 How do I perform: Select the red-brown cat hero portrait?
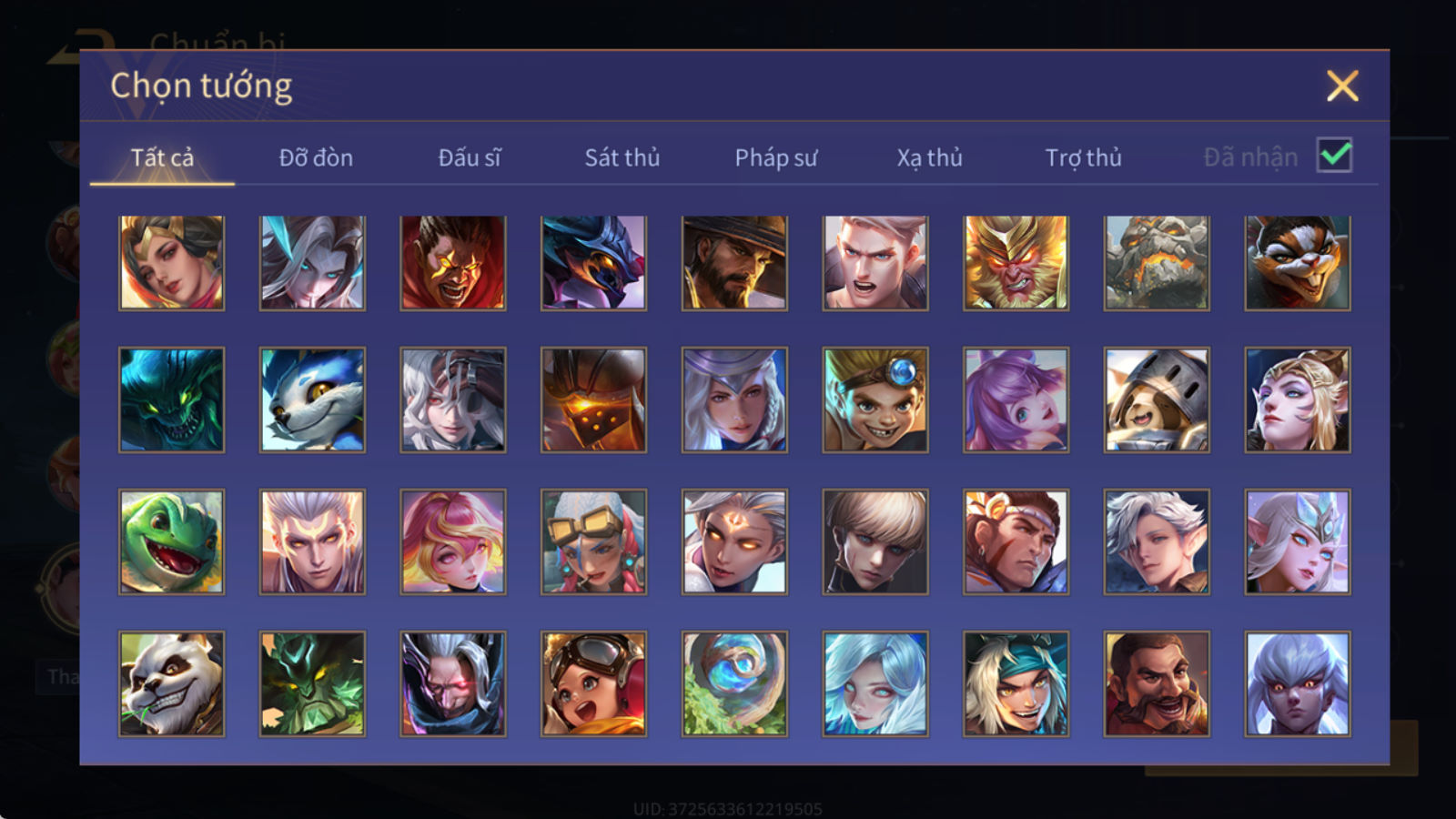pyautogui.click(x=1298, y=263)
